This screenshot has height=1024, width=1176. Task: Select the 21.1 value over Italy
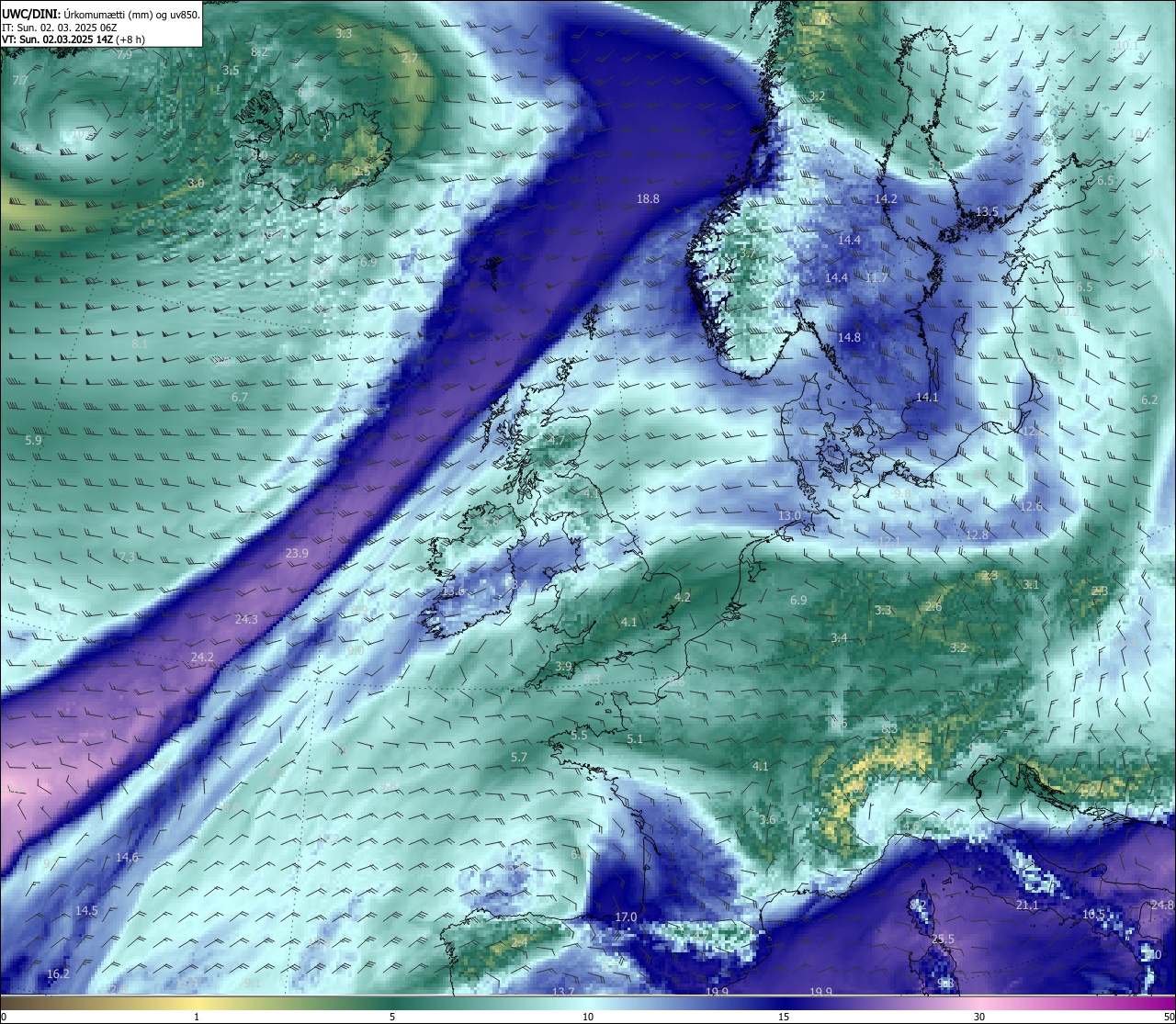pyautogui.click(x=1027, y=905)
